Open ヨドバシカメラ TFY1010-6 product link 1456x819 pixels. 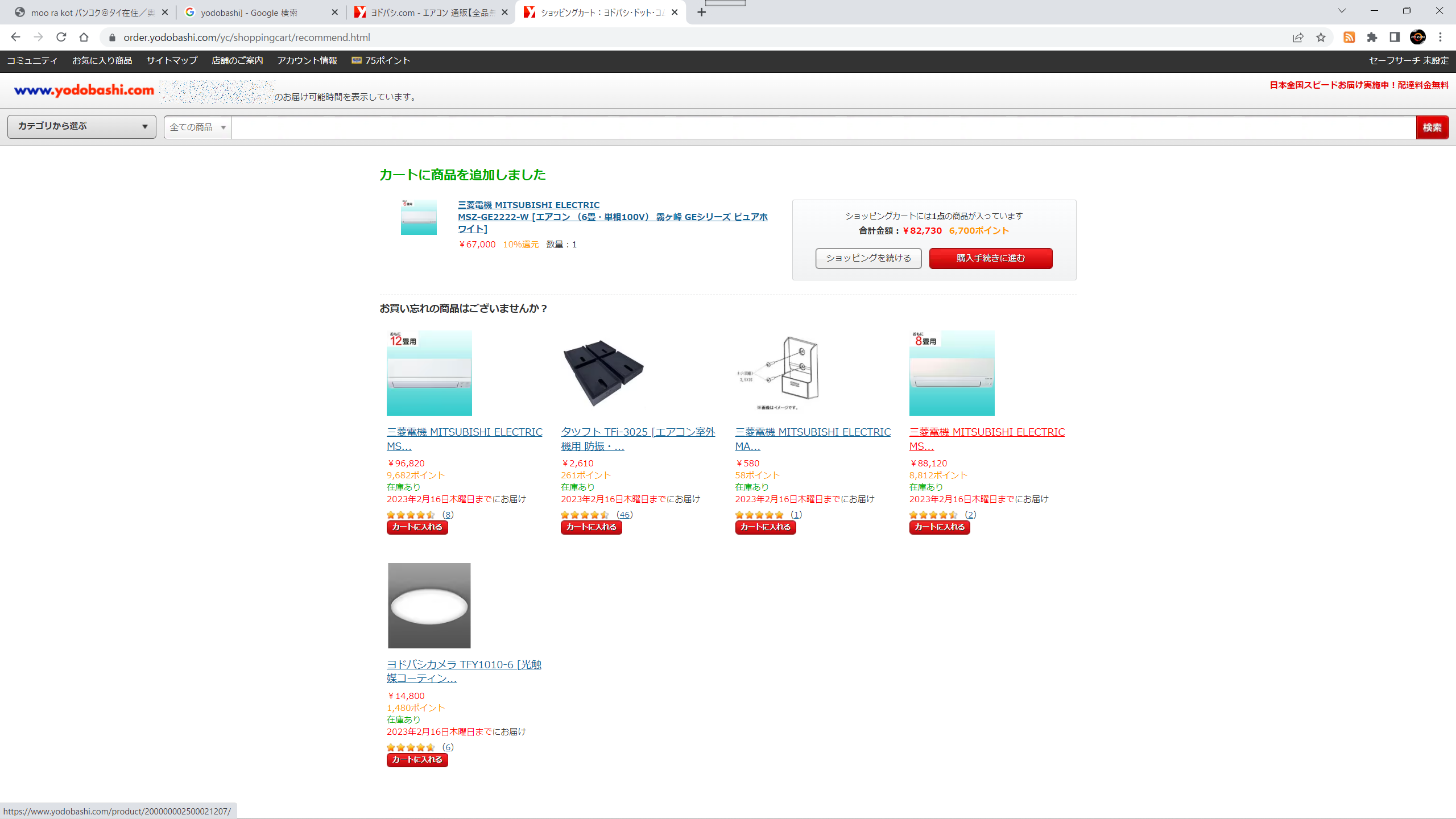click(x=464, y=671)
